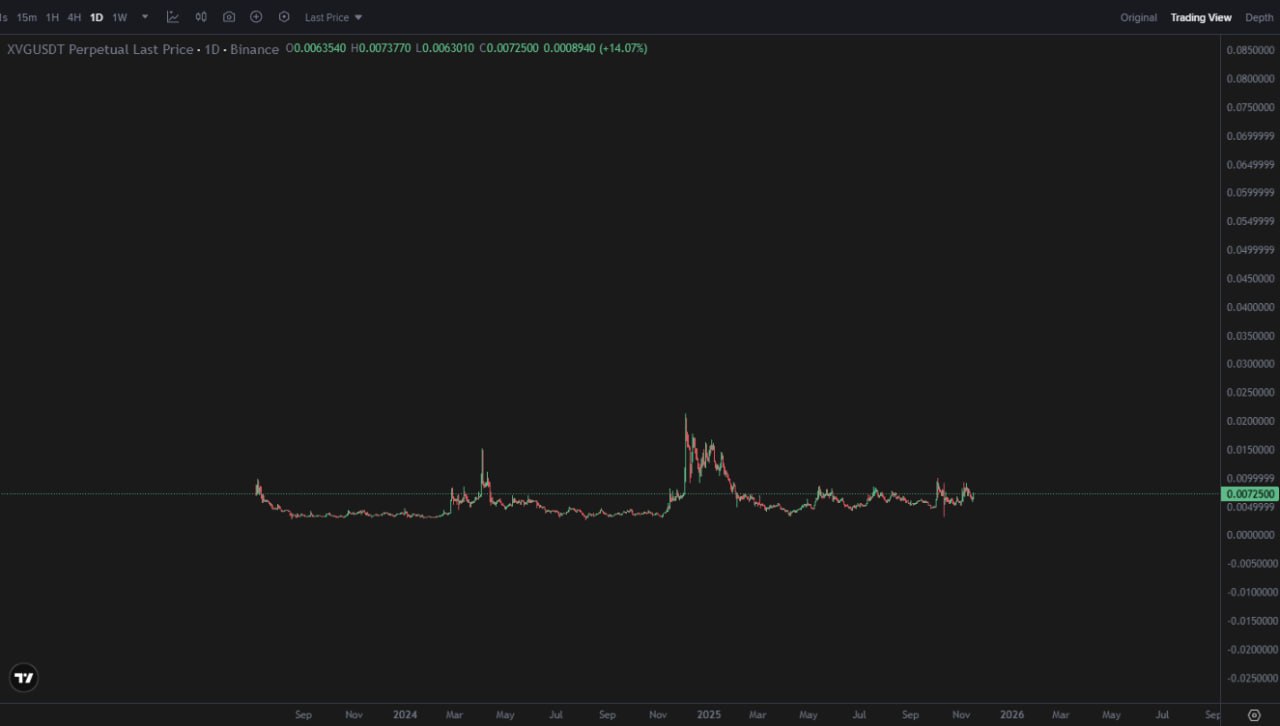
Task: Expand more time intervals dropdown arrow
Action: coord(145,17)
